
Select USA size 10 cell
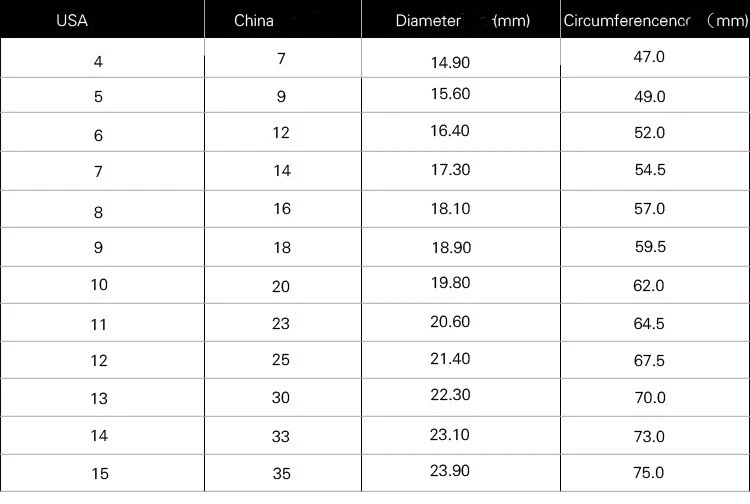coord(98,285)
